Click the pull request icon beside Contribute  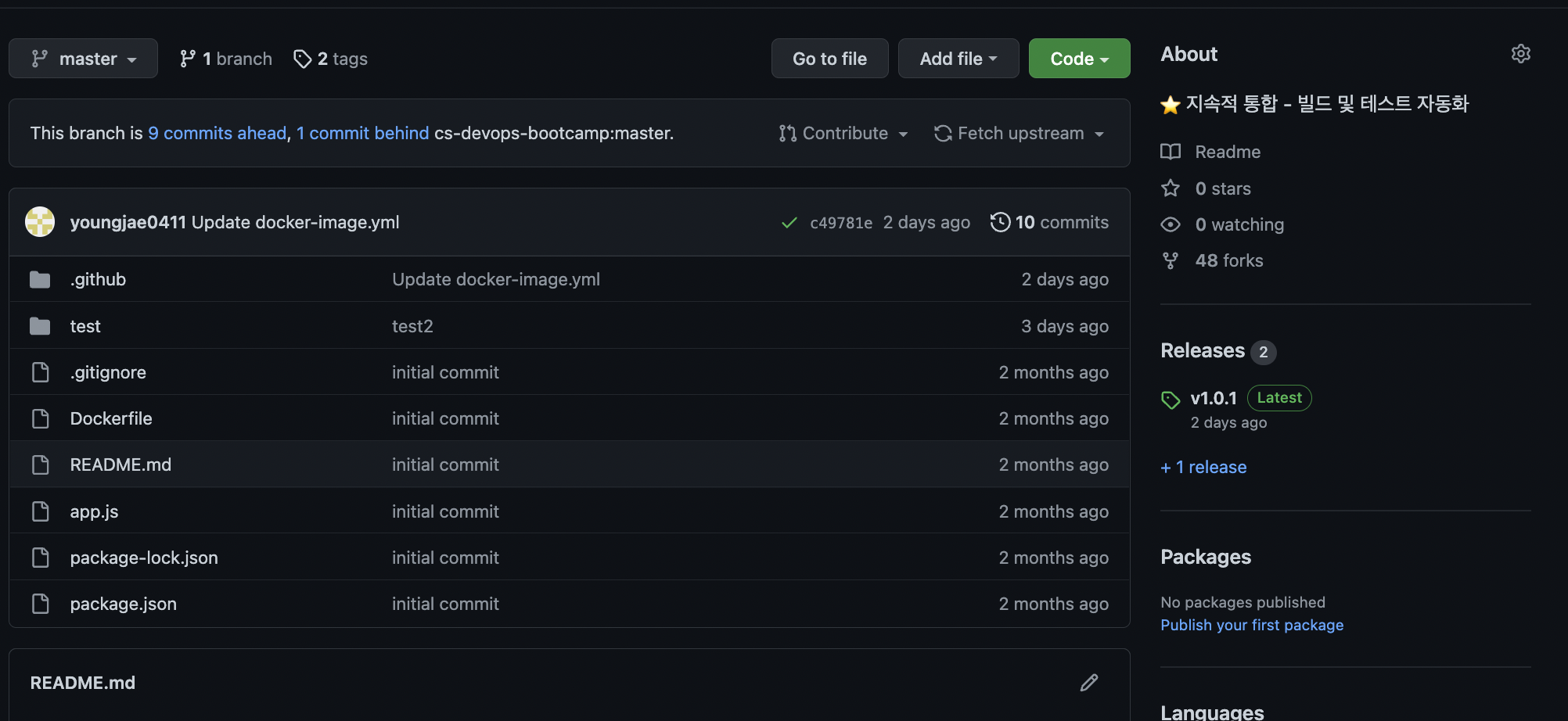coord(787,134)
